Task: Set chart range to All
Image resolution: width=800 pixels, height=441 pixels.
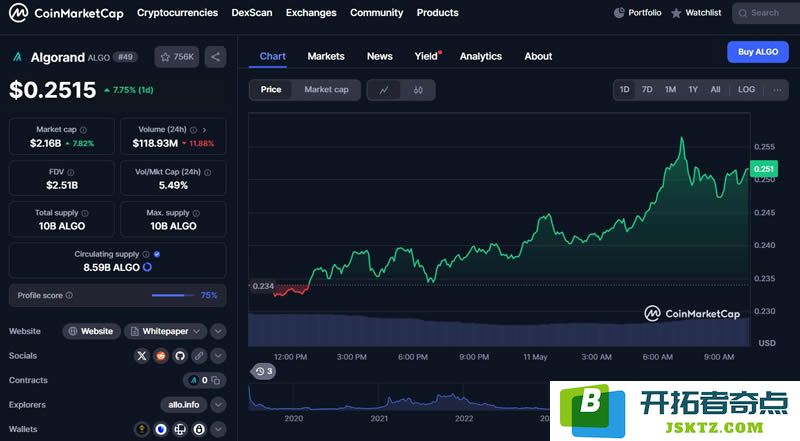Action: (x=715, y=90)
